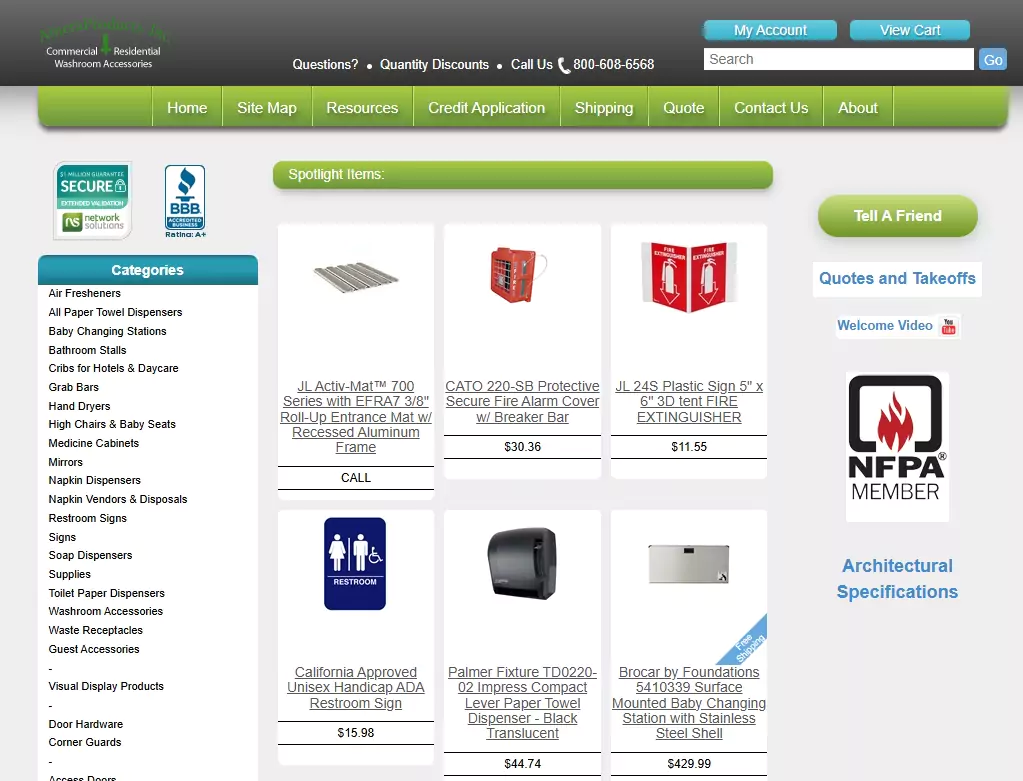1023x781 pixels.
Task: Open the Quote menu item
Action: click(x=684, y=108)
